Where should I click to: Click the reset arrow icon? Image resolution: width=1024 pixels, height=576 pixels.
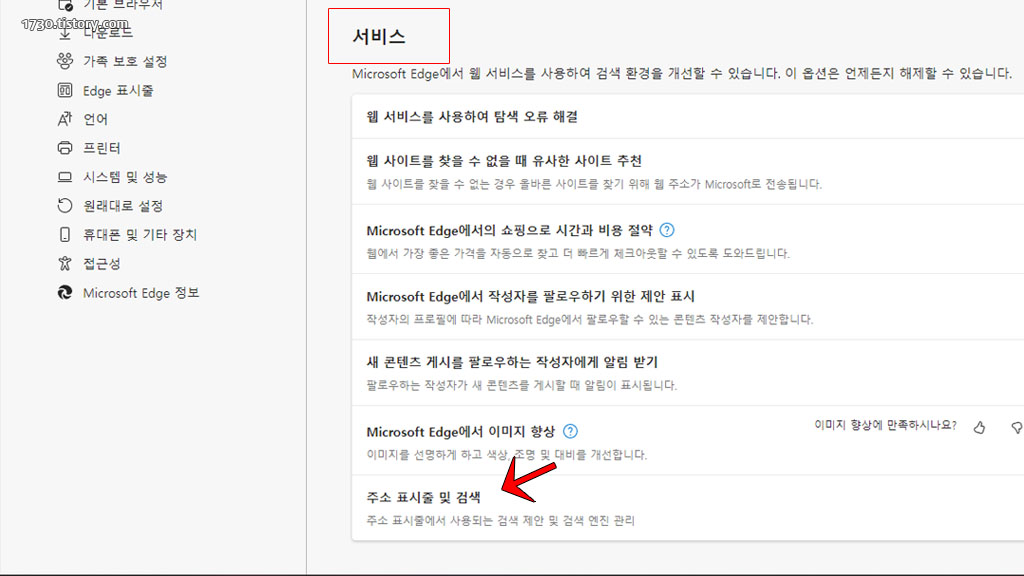[x=65, y=206]
